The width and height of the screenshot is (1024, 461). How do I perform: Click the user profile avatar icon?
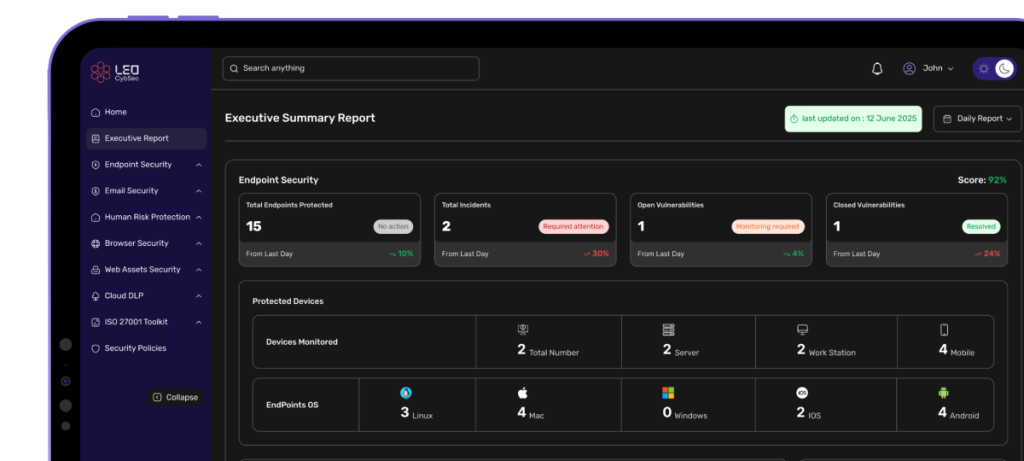point(909,68)
